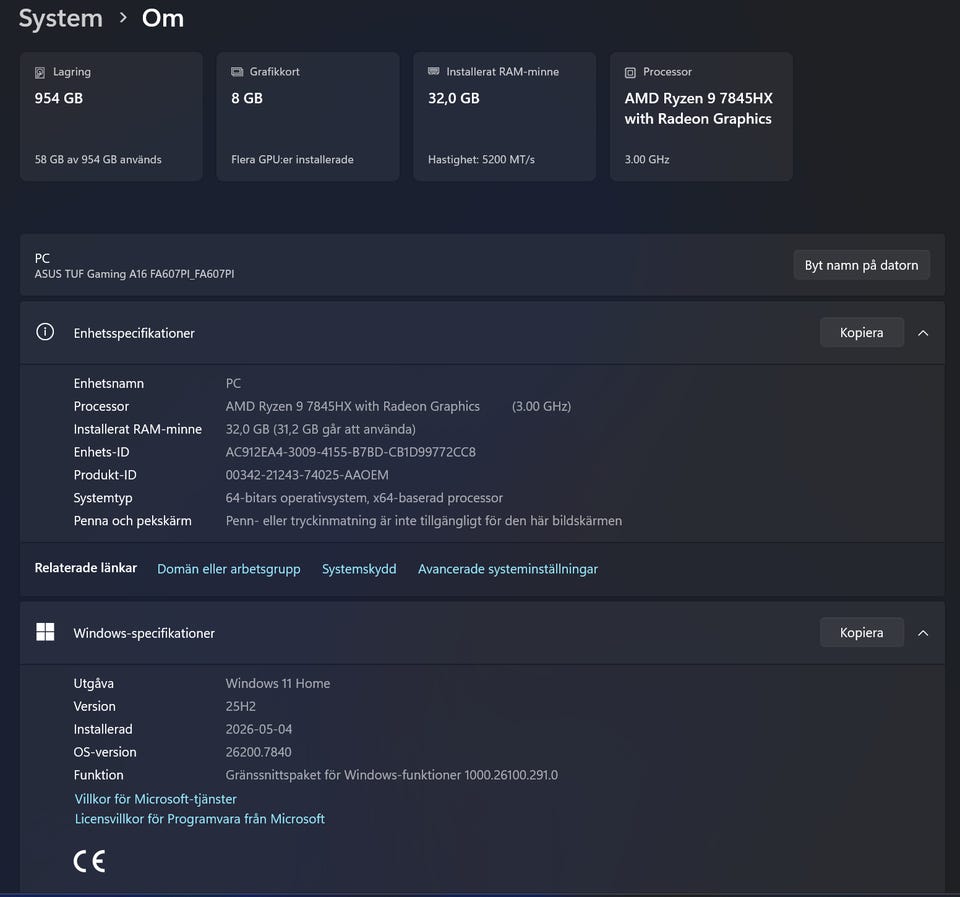Click the Enhetsspecifikationer header title

pos(134,333)
